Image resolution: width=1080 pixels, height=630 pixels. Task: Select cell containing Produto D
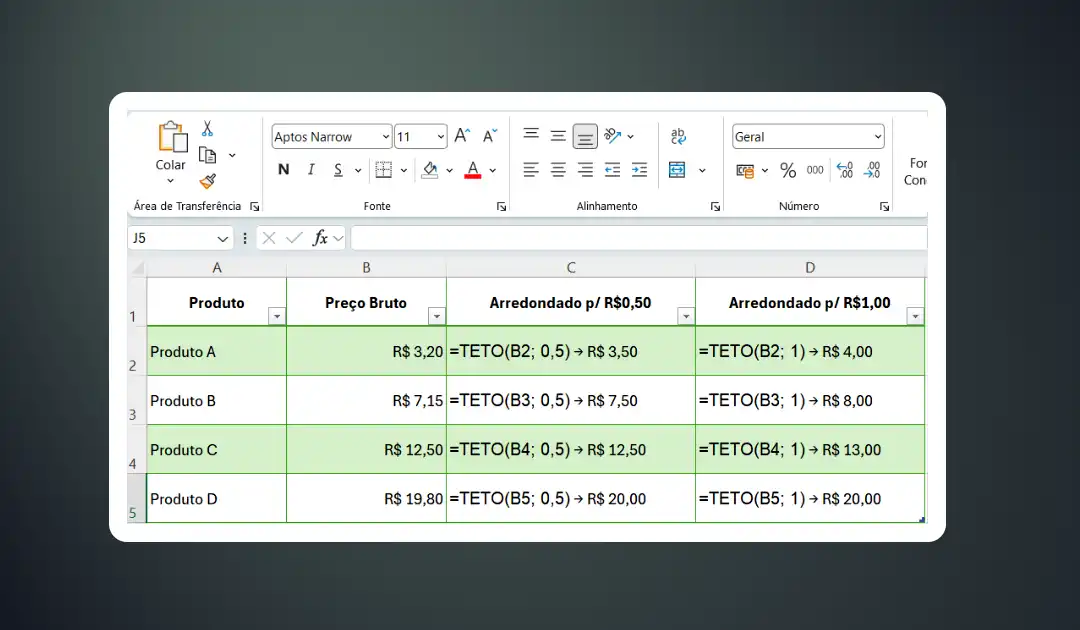(x=216, y=498)
